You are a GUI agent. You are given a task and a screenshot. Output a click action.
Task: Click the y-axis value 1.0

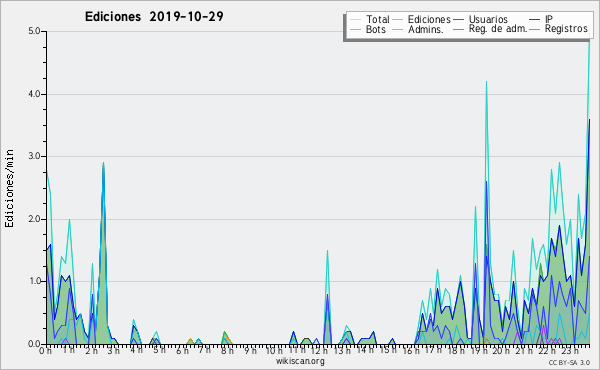coord(34,281)
